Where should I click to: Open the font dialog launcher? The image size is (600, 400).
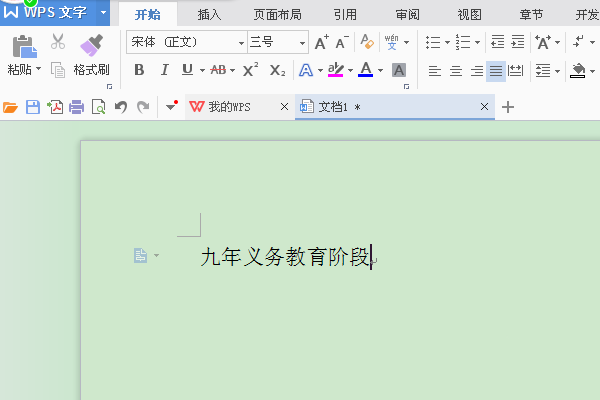pyautogui.click(x=406, y=87)
